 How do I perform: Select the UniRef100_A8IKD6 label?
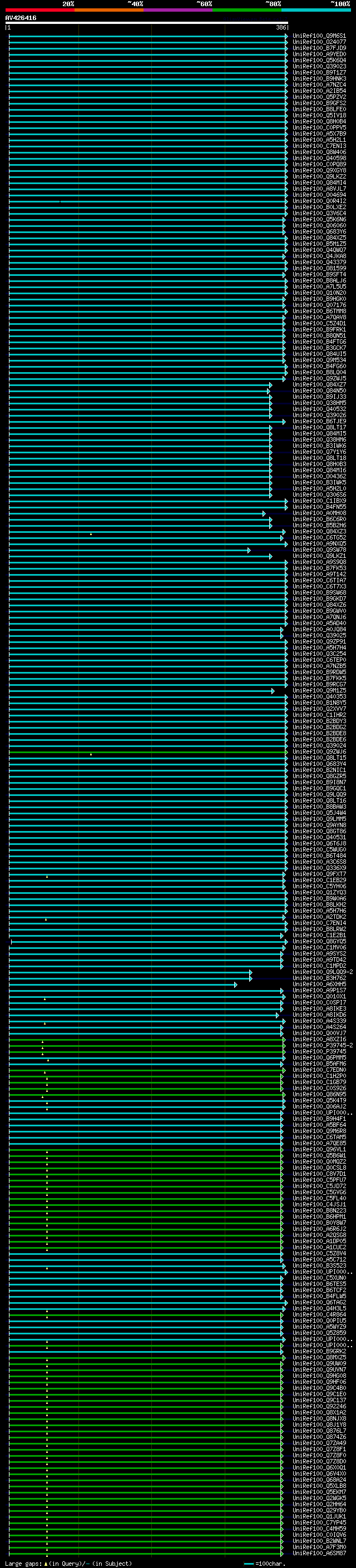point(319,1015)
